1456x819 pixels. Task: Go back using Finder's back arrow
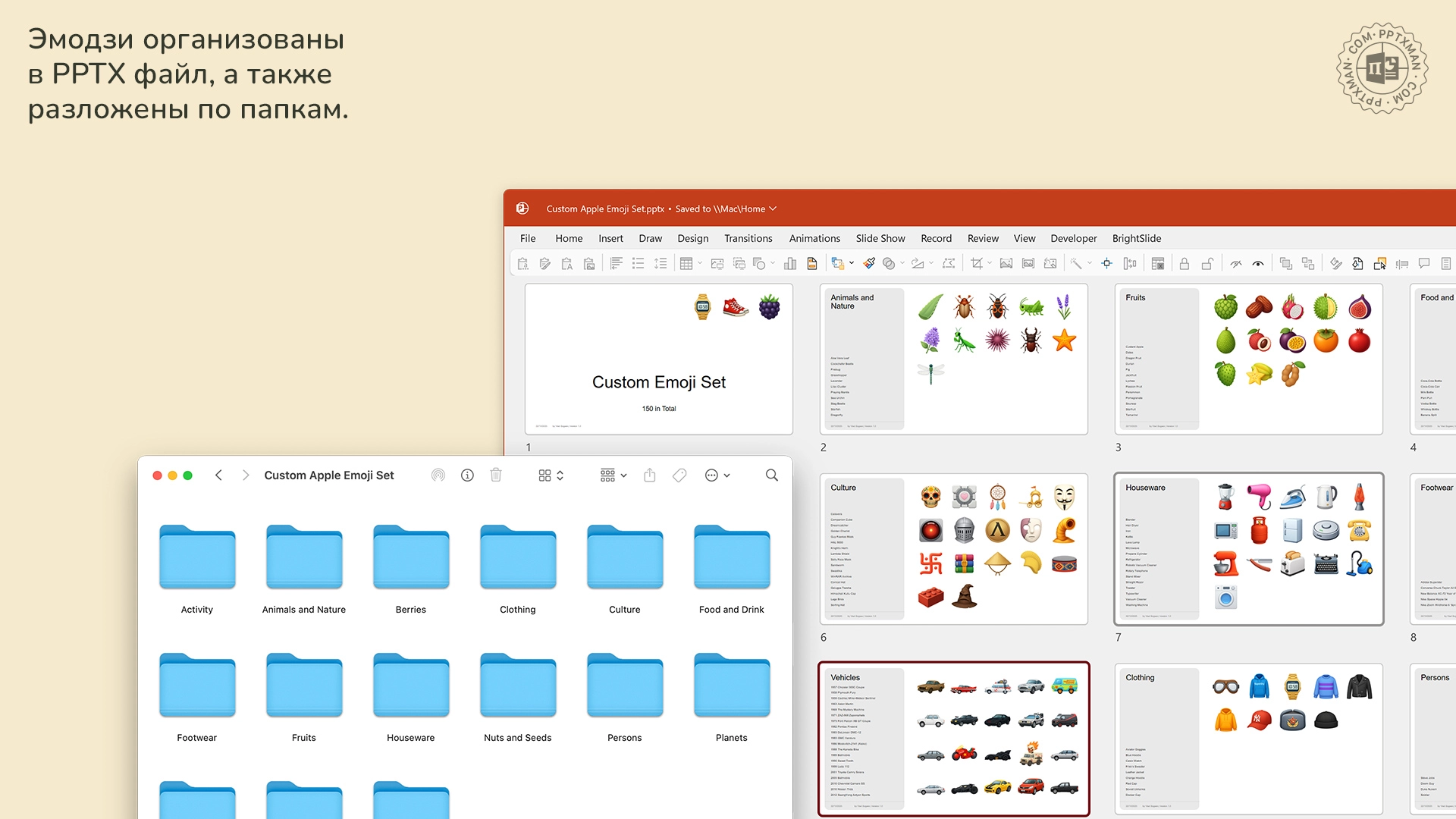[218, 475]
